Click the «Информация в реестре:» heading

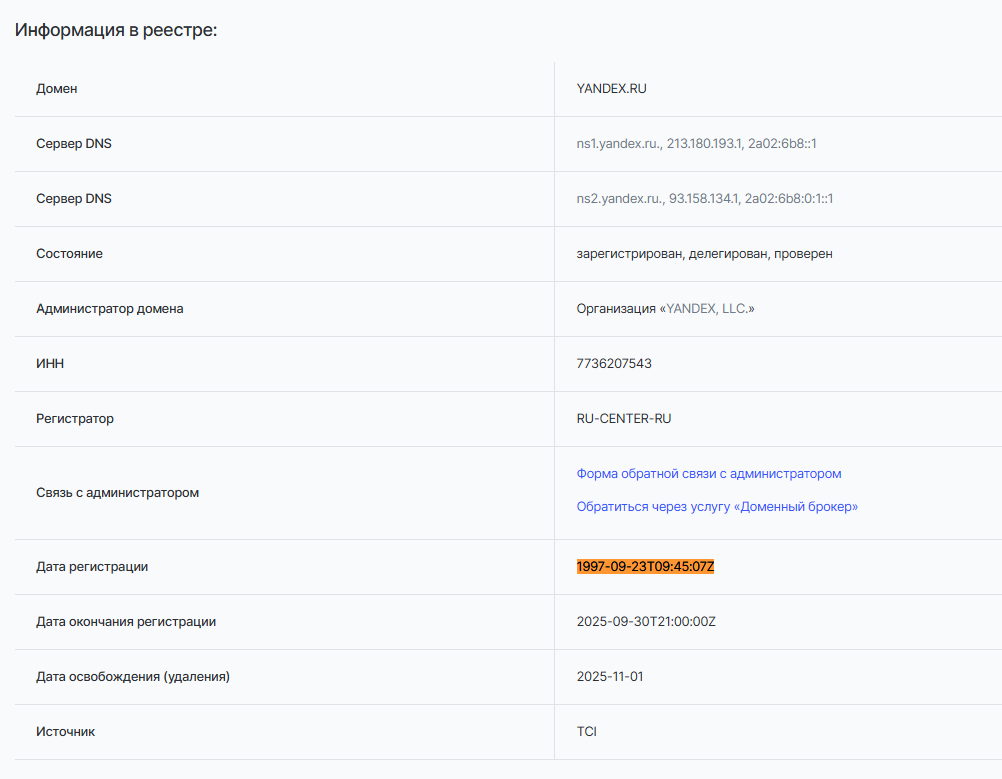pos(116,30)
